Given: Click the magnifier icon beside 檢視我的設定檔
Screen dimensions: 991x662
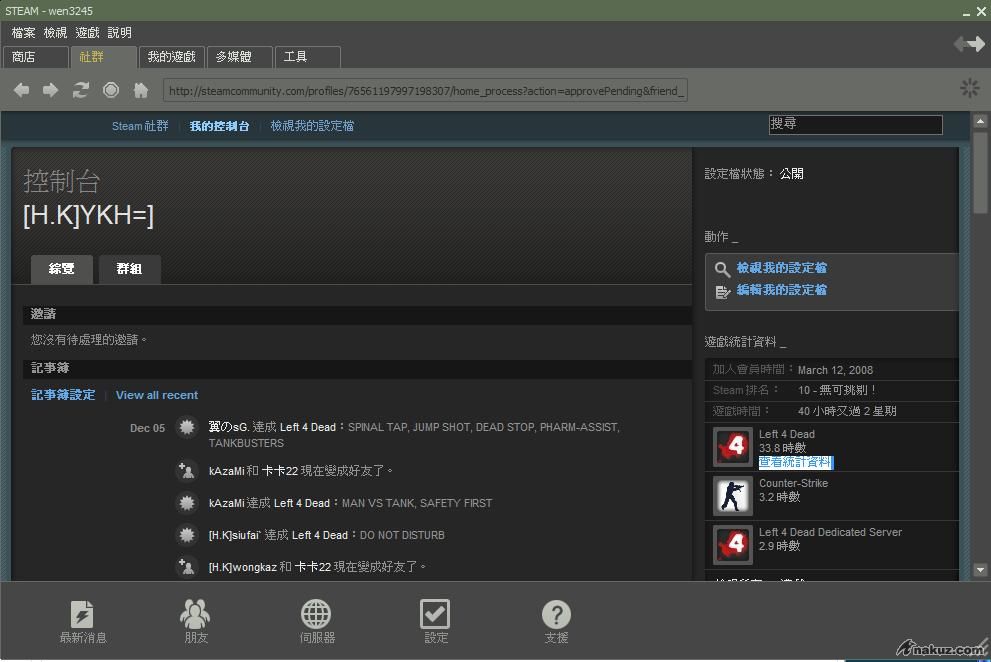Looking at the screenshot, I should (x=722, y=269).
